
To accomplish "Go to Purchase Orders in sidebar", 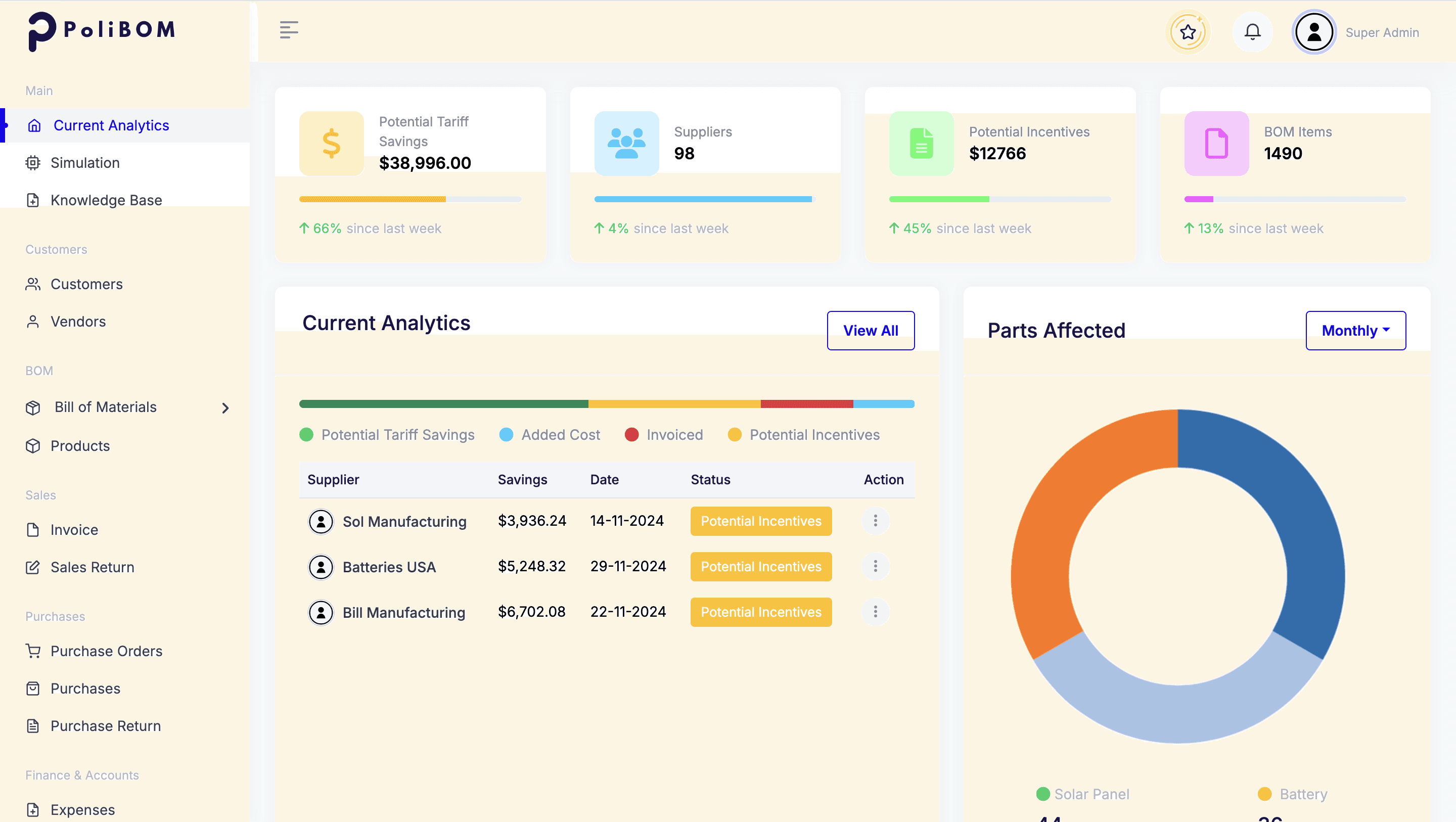I will 106,651.
